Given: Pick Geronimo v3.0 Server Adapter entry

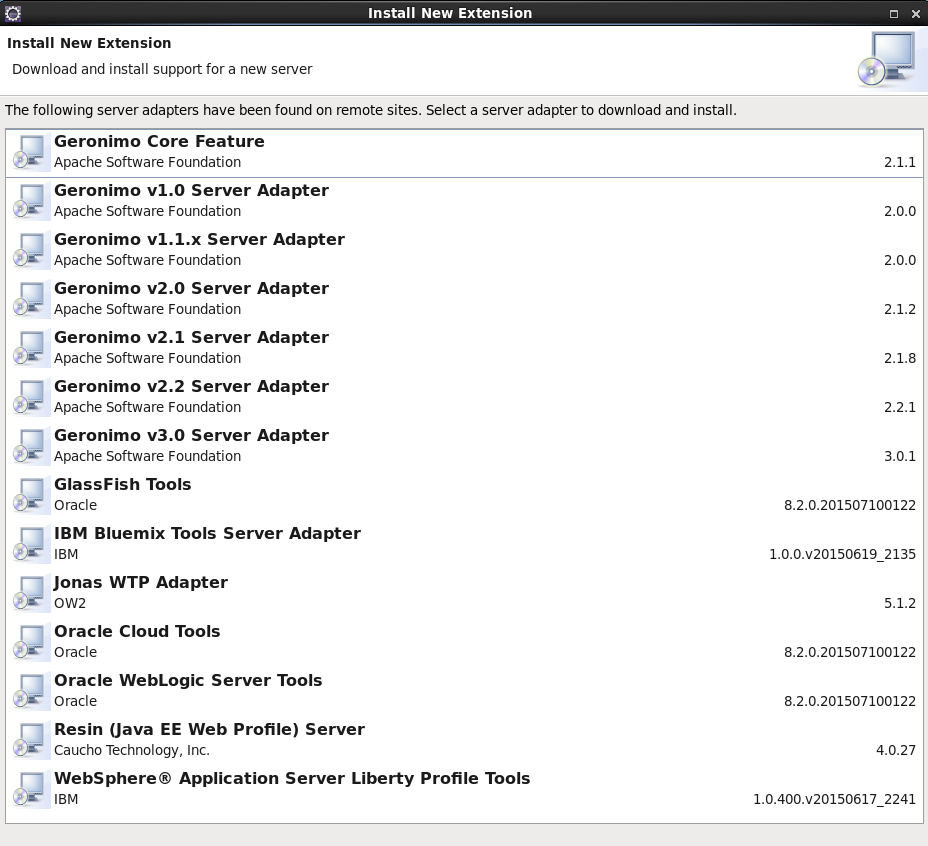Looking at the screenshot, I should coord(464,447).
